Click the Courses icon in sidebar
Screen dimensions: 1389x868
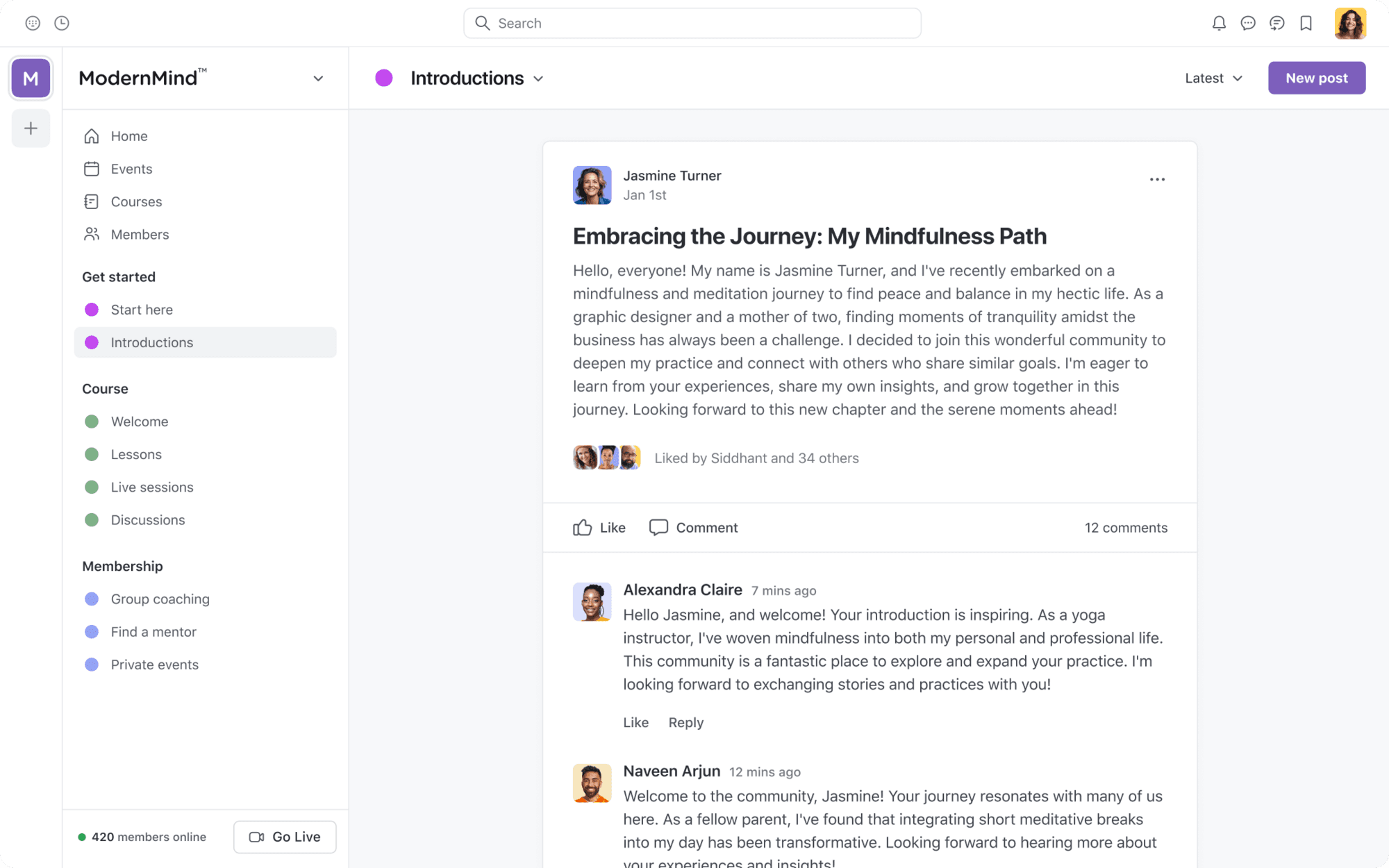tap(91, 201)
